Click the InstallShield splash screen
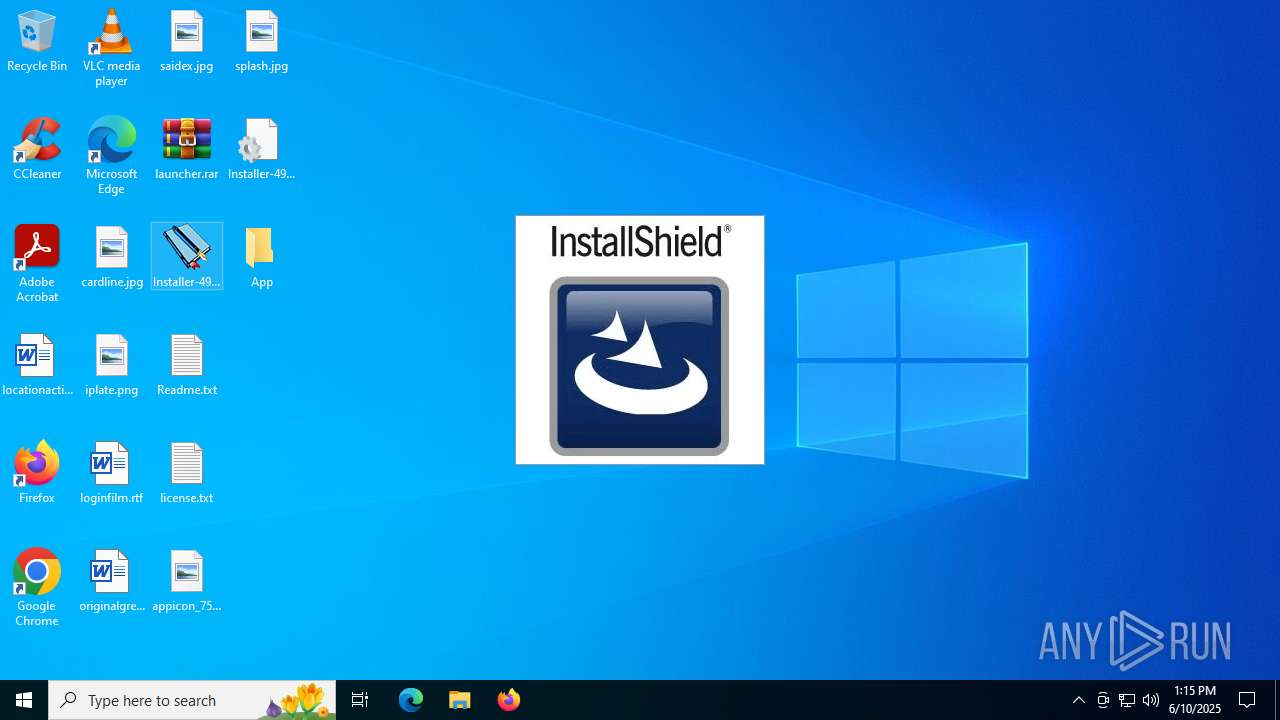Viewport: 1280px width, 720px height. 640,340
